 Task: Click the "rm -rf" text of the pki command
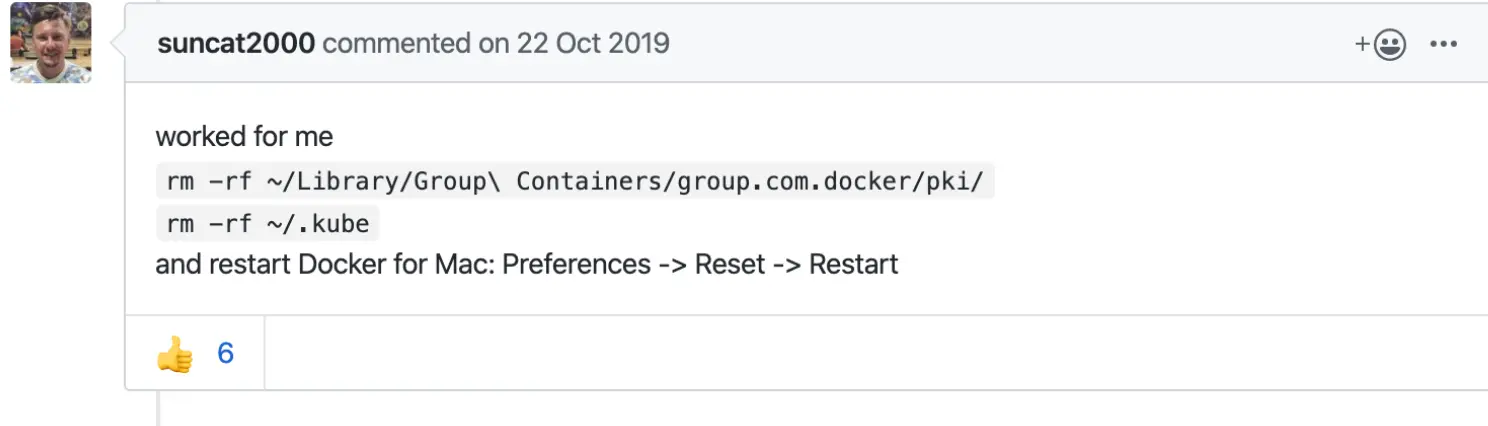tap(208, 182)
